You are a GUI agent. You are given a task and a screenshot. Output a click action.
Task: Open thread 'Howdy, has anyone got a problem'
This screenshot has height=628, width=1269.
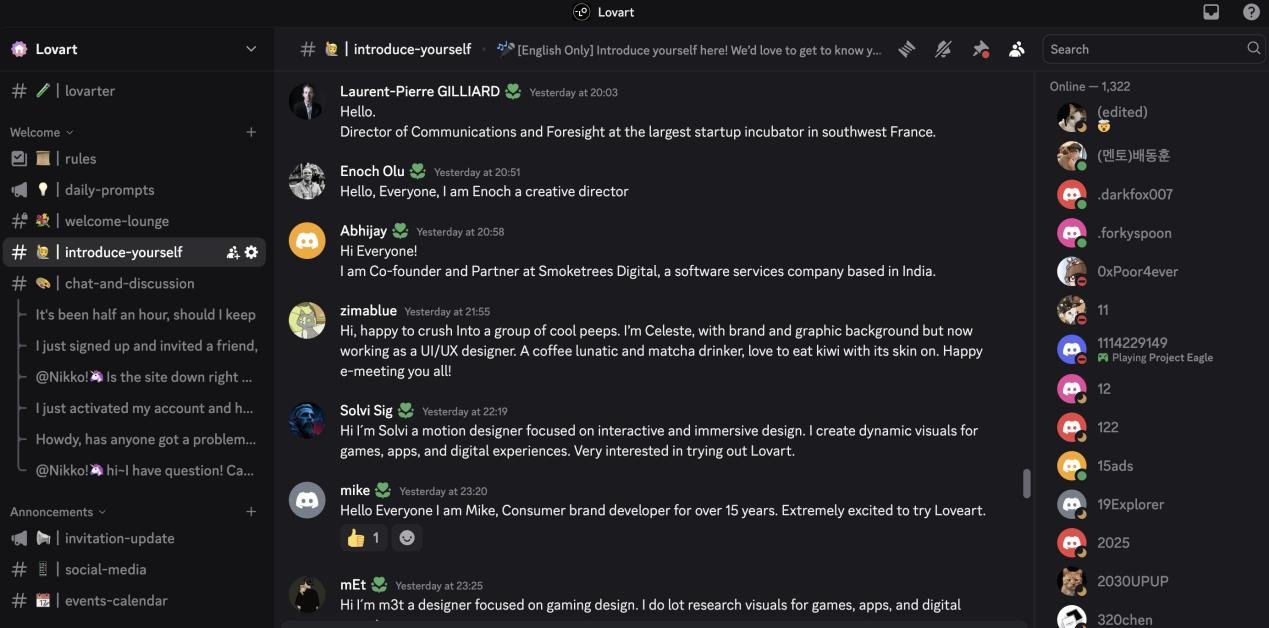(146, 439)
